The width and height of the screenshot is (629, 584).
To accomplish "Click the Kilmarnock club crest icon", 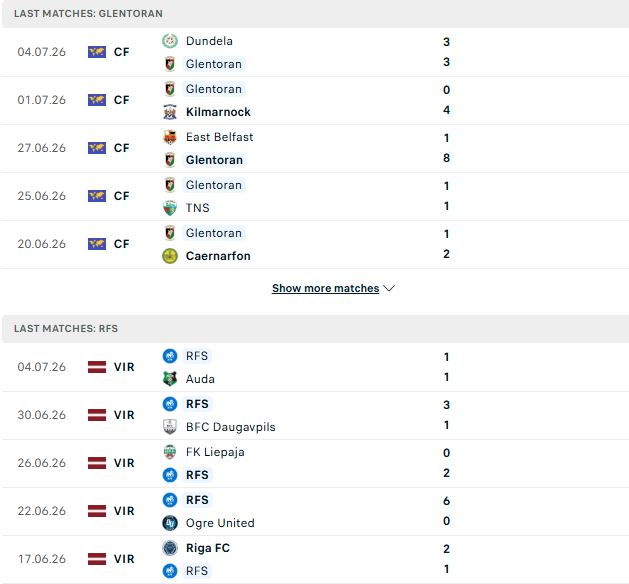I will [170, 112].
